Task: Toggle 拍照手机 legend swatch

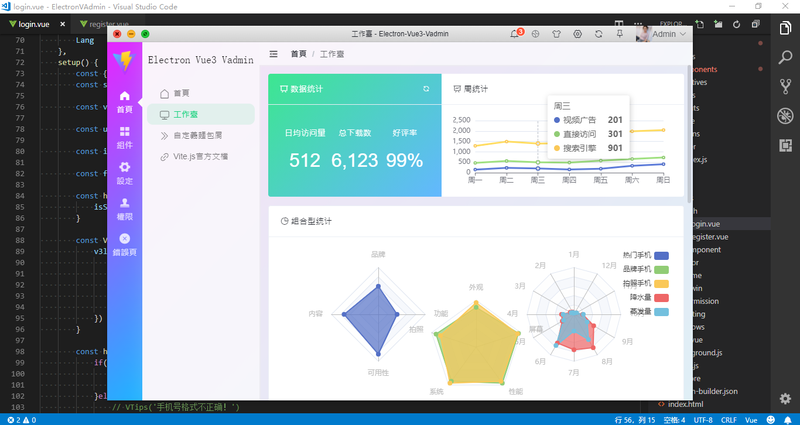Action: coord(661,284)
